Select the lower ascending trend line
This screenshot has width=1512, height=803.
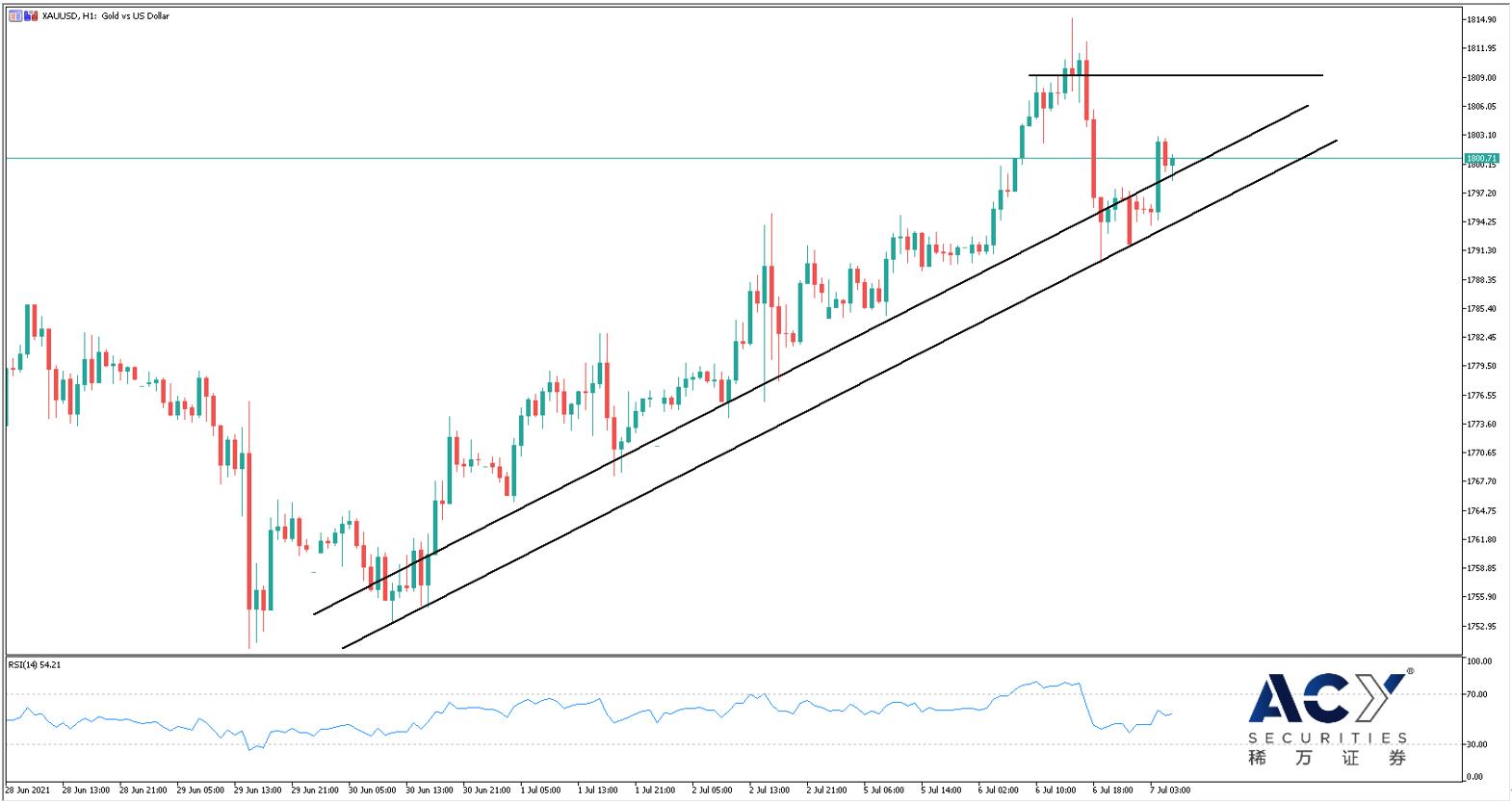tap(840, 395)
